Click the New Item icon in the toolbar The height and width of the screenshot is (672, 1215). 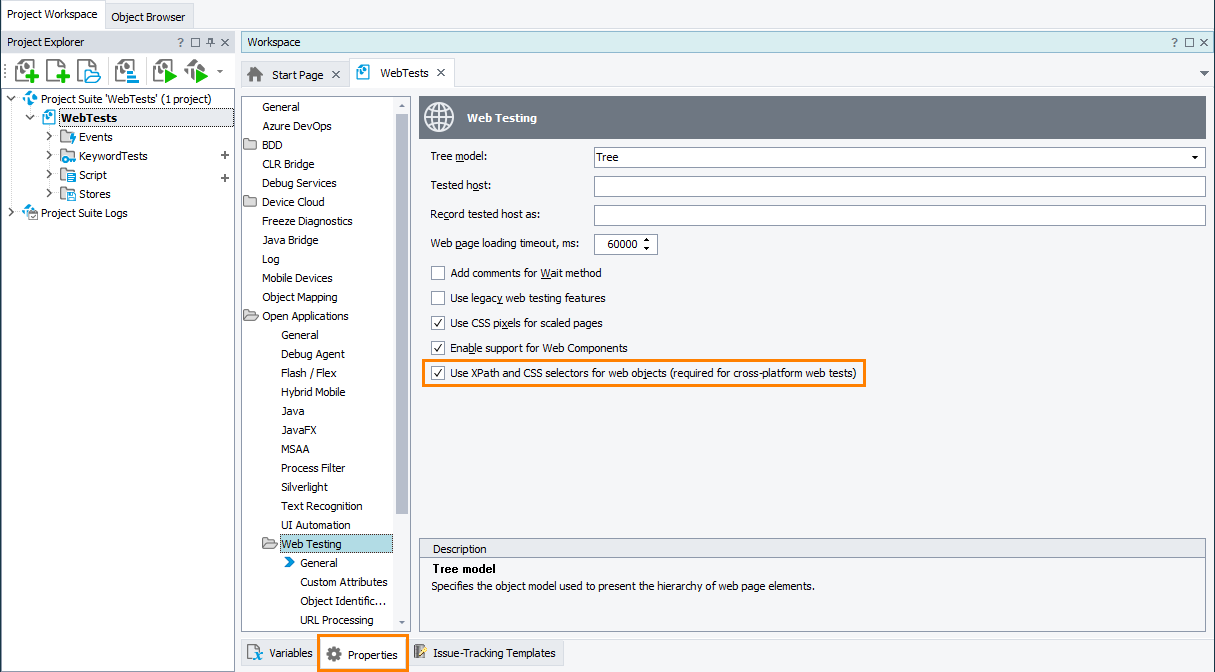(x=57, y=70)
